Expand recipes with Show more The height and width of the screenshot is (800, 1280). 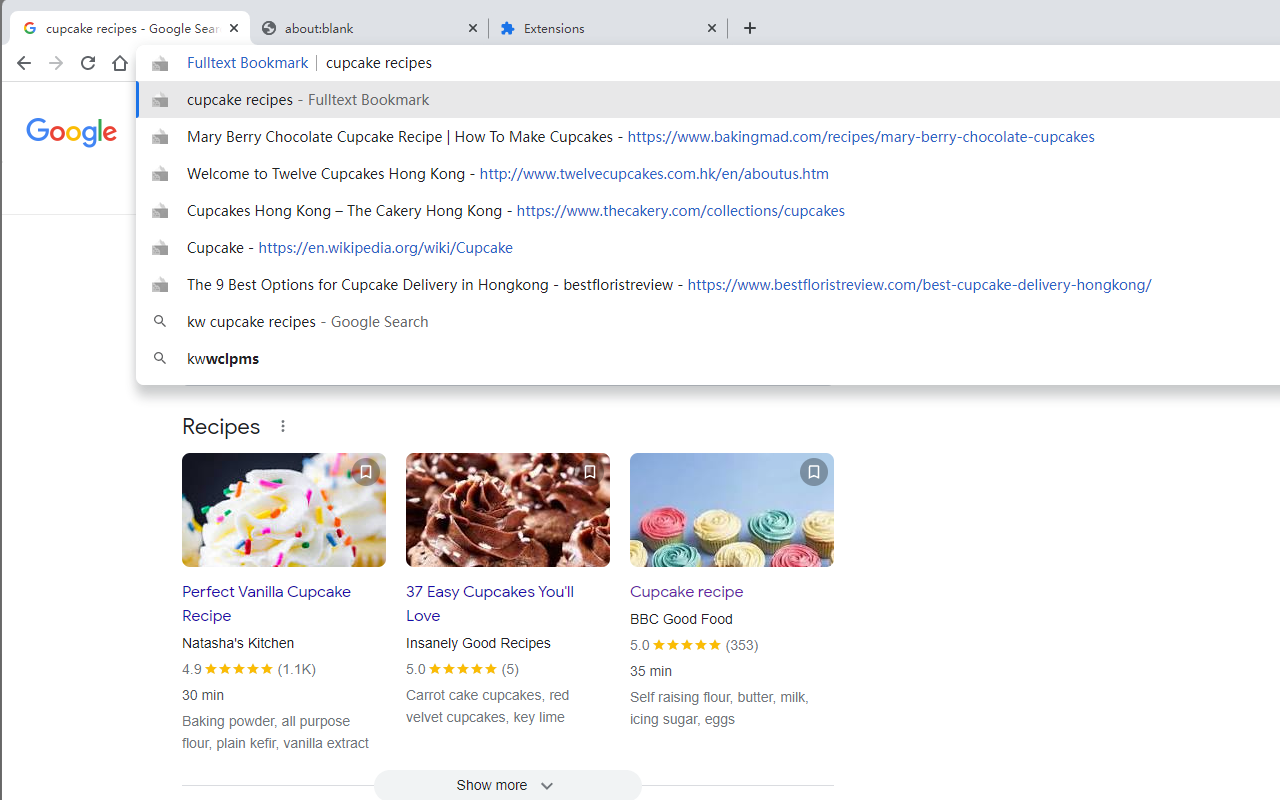507,785
